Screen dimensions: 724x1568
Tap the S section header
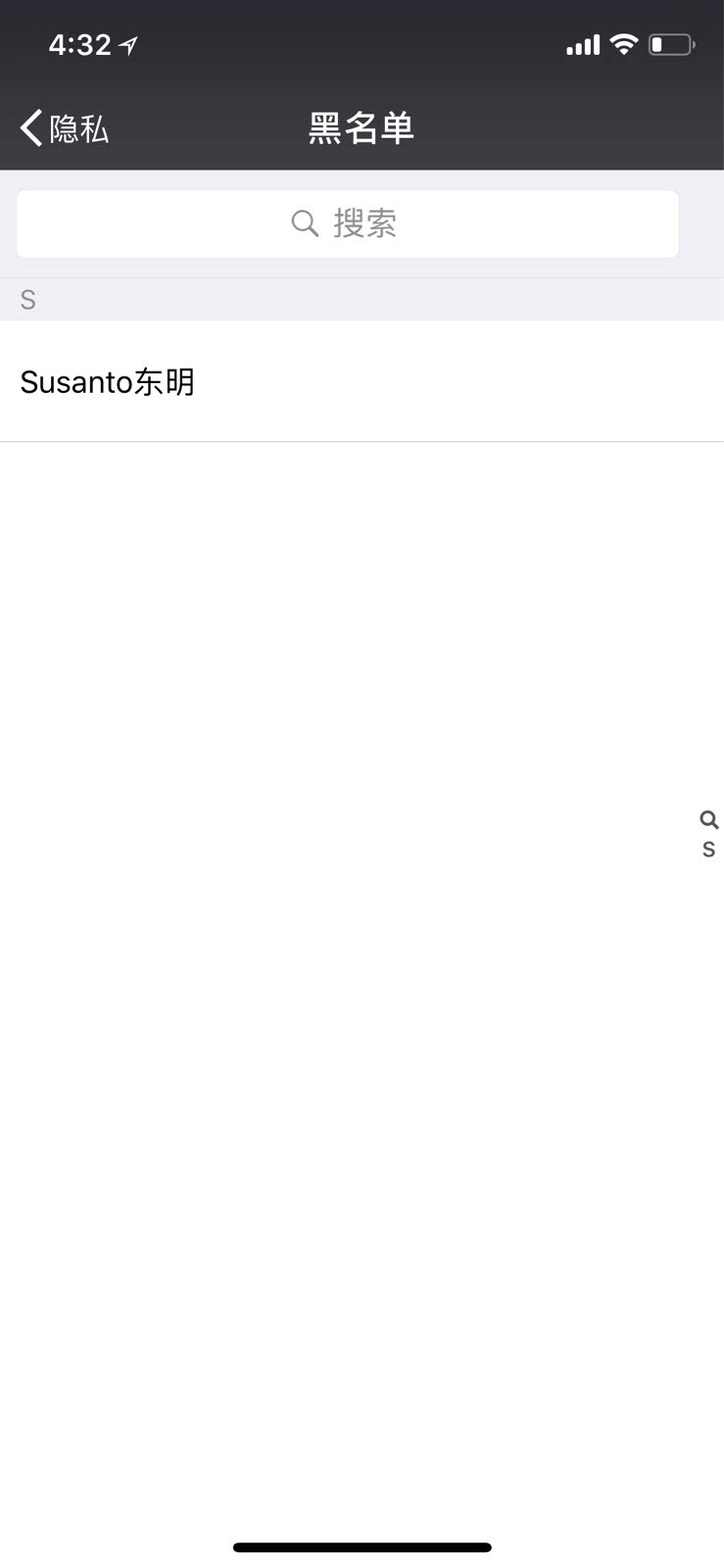[28, 300]
